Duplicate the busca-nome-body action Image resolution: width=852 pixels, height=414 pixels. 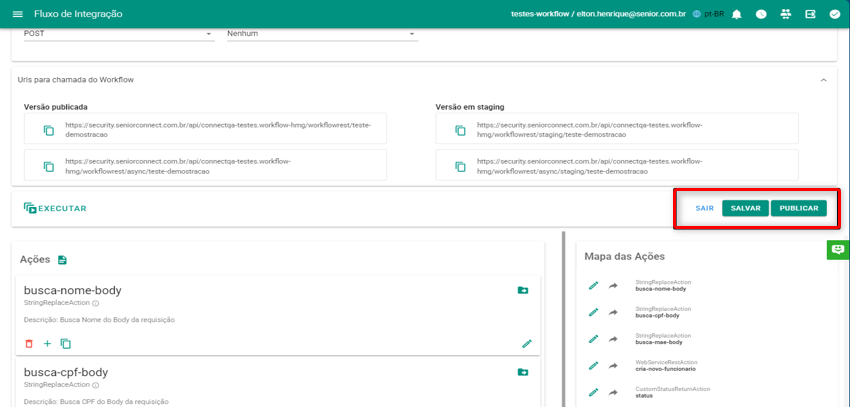click(x=66, y=343)
